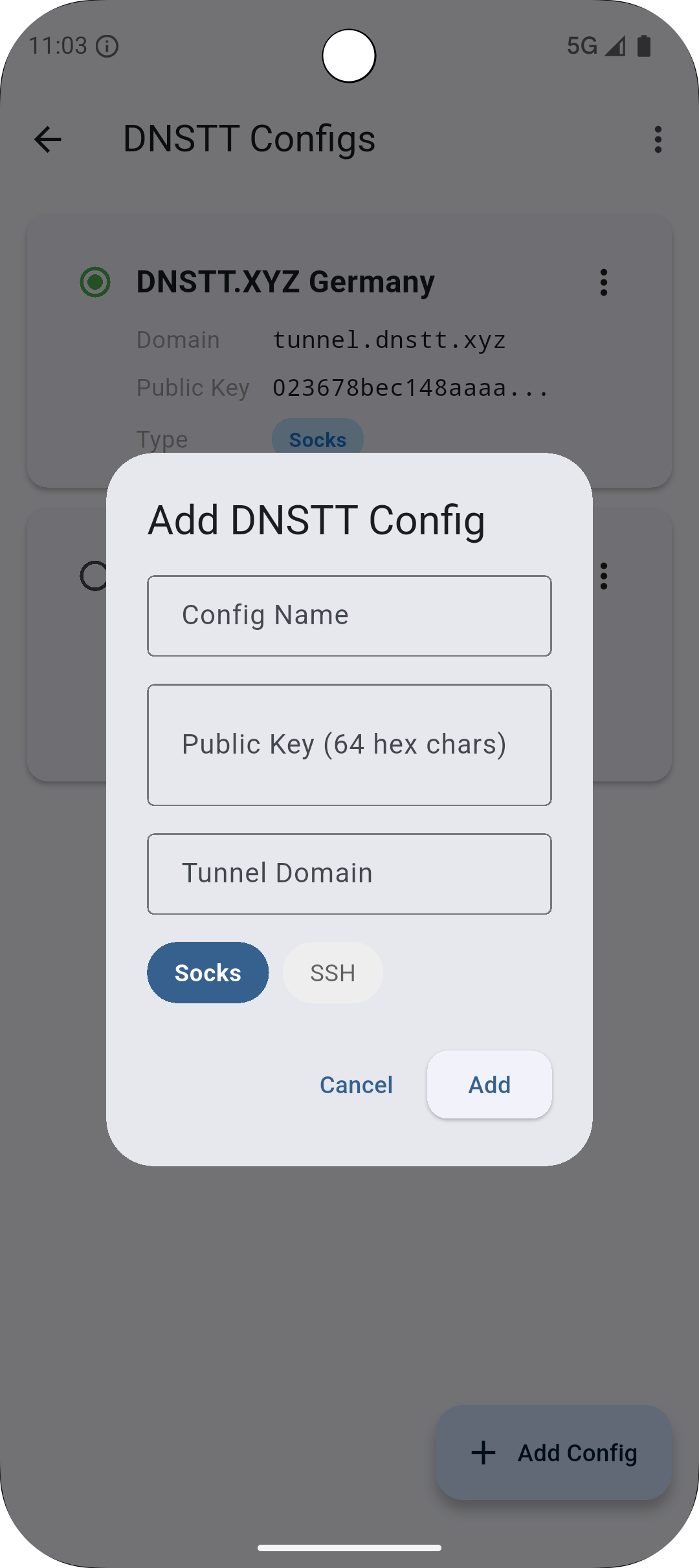Select the second config's radio button
The height and width of the screenshot is (1568, 699).
pos(94,576)
